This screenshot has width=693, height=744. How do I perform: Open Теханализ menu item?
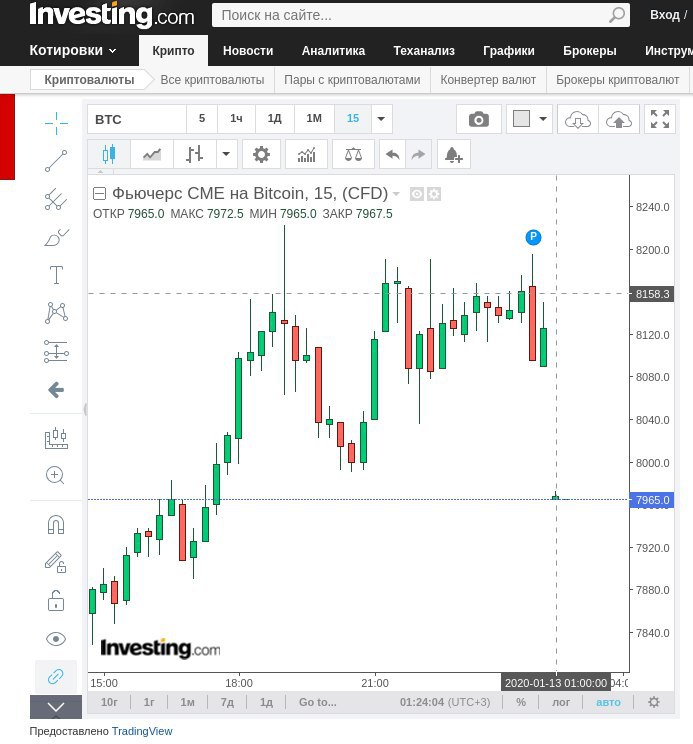click(x=424, y=50)
